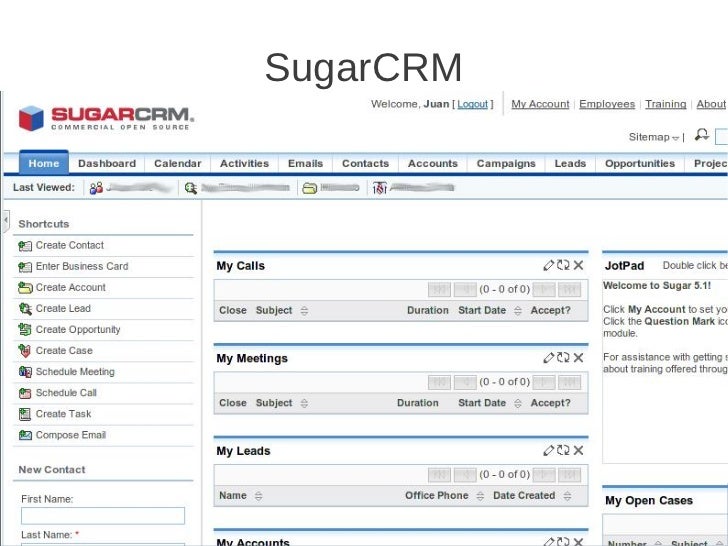728x546 pixels.
Task: Click the Logout link
Action: tap(473, 104)
